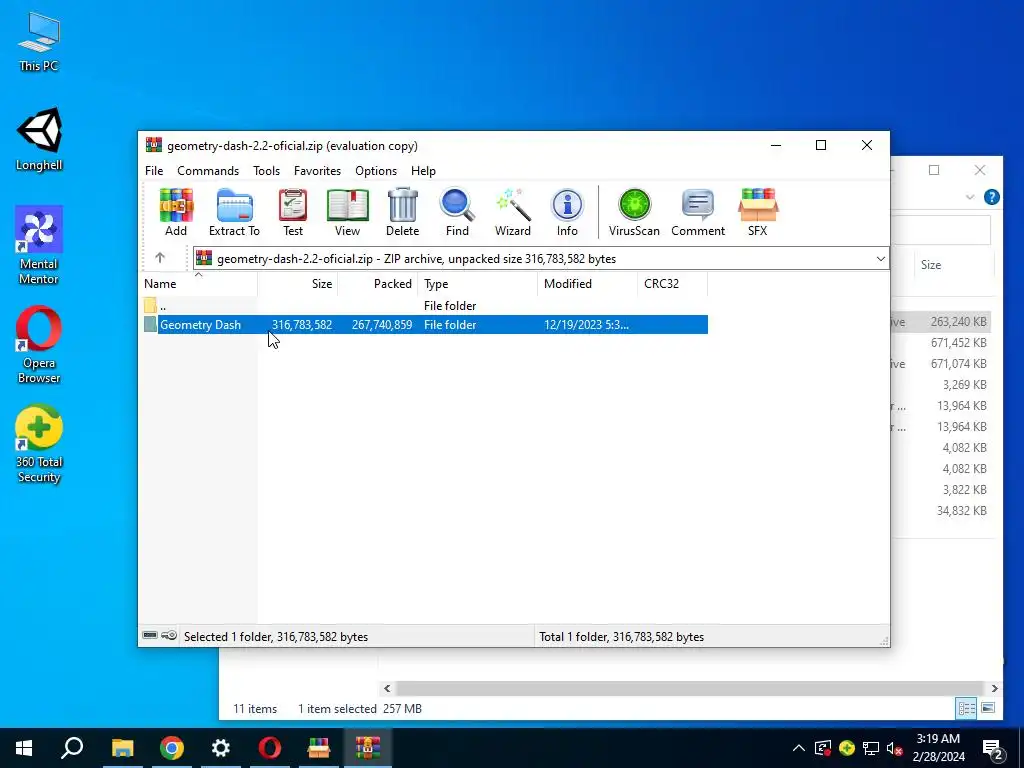This screenshot has height=768, width=1024.
Task: Open File Explorer from the taskbar
Action: (x=122, y=748)
